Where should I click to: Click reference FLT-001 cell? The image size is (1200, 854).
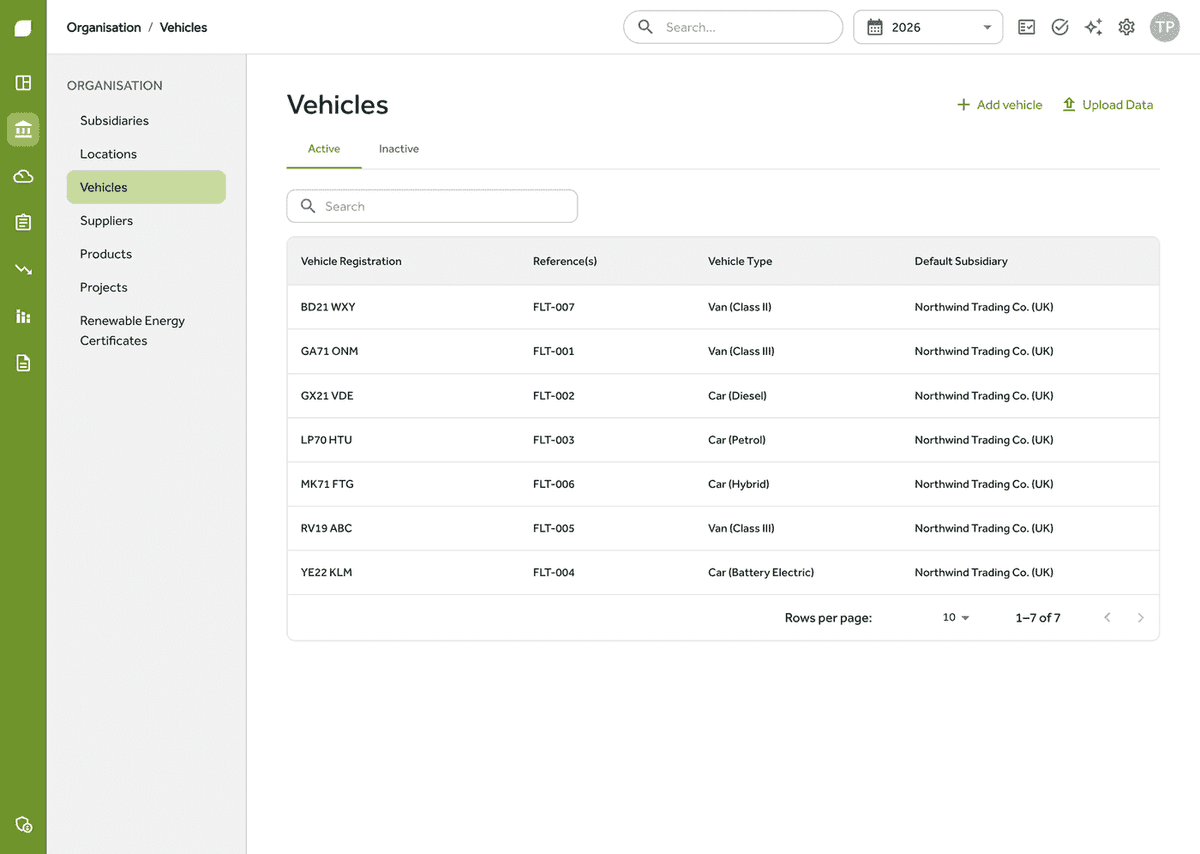tap(554, 351)
